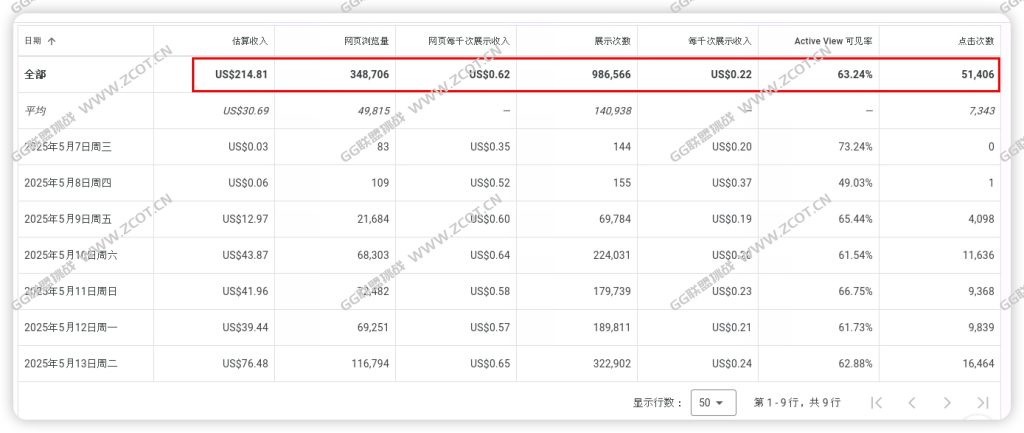This screenshot has height=433, width=1024.
Task: Select the 平均 row label
Action: coord(34,111)
